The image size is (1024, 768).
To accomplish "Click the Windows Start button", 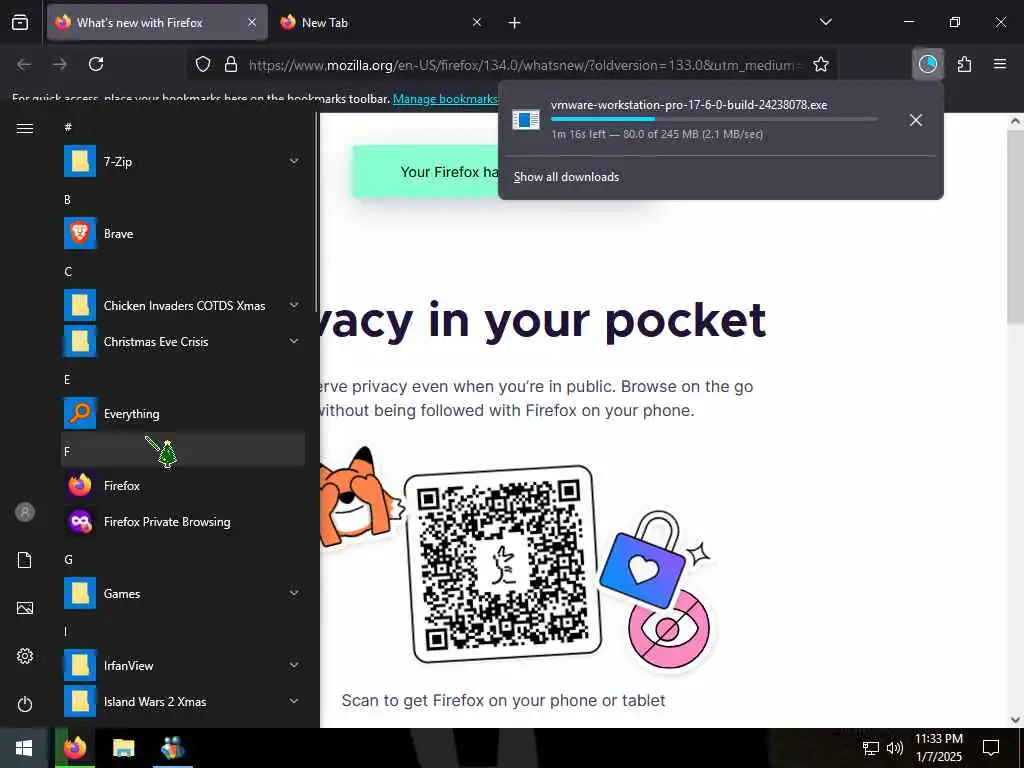I will pyautogui.click(x=24, y=748).
